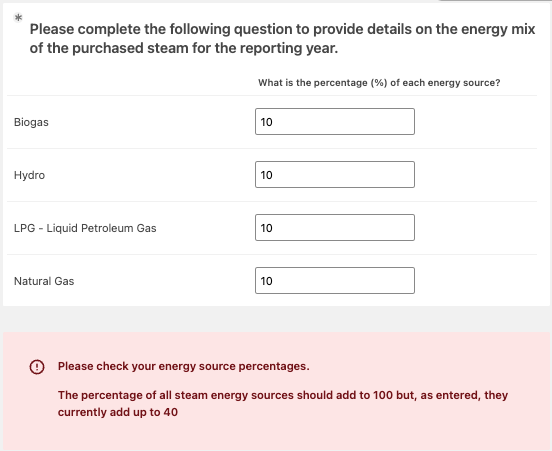Click the required-field asterisk icon
The image size is (552, 451).
(18, 17)
